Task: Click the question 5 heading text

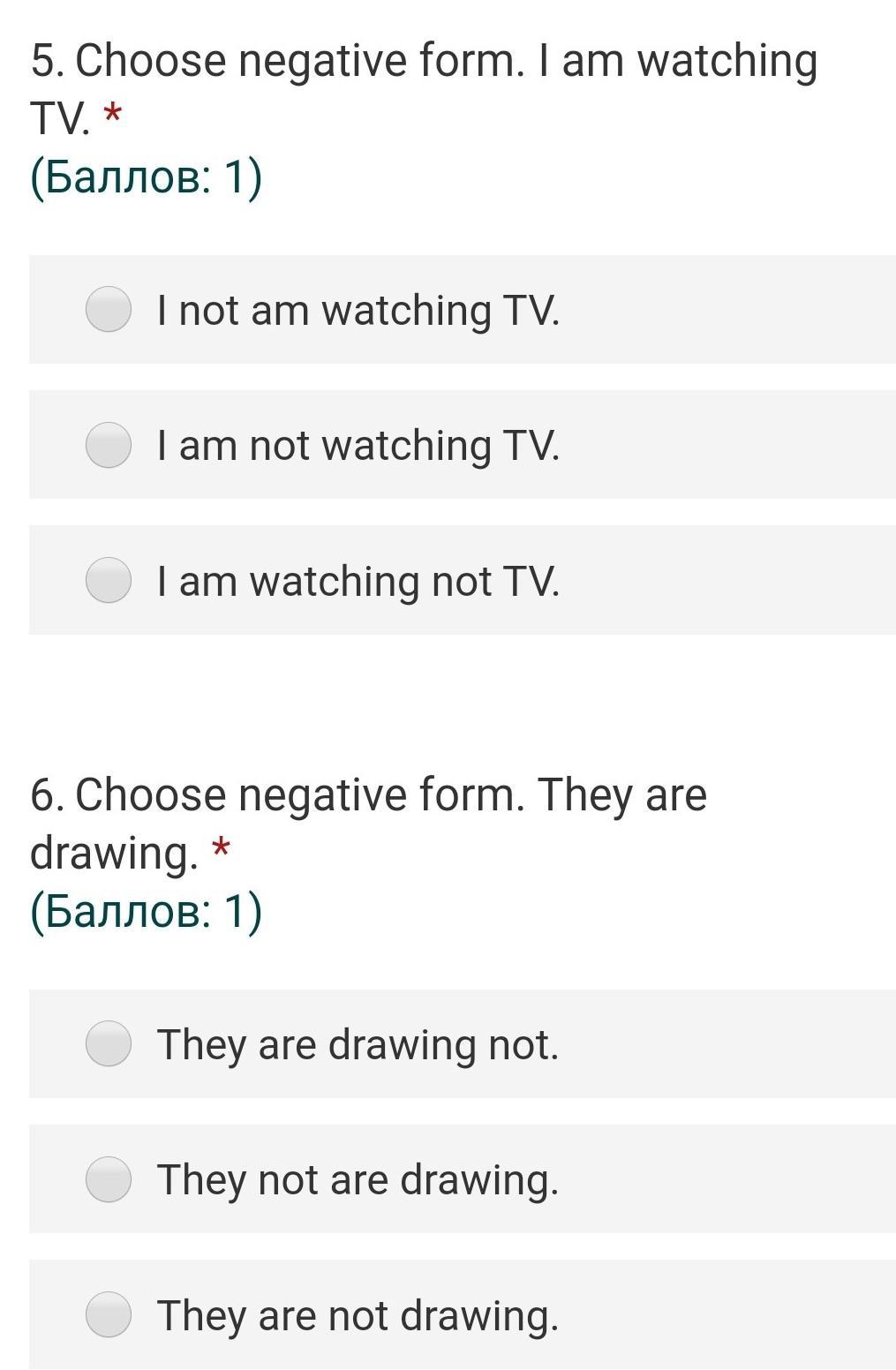Action: 424,89
